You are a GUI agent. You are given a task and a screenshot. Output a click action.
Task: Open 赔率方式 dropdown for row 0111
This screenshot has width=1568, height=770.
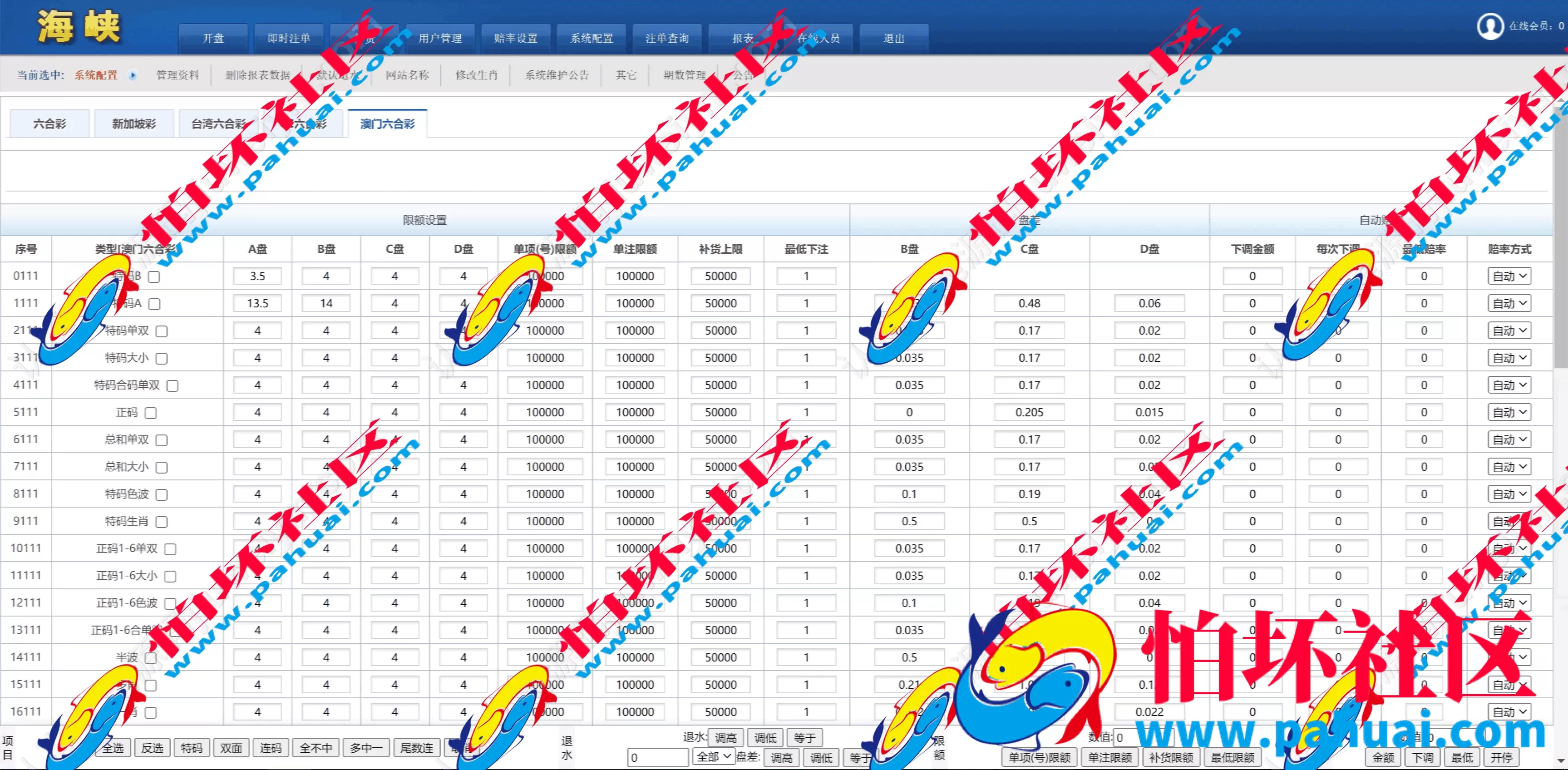coord(1509,276)
